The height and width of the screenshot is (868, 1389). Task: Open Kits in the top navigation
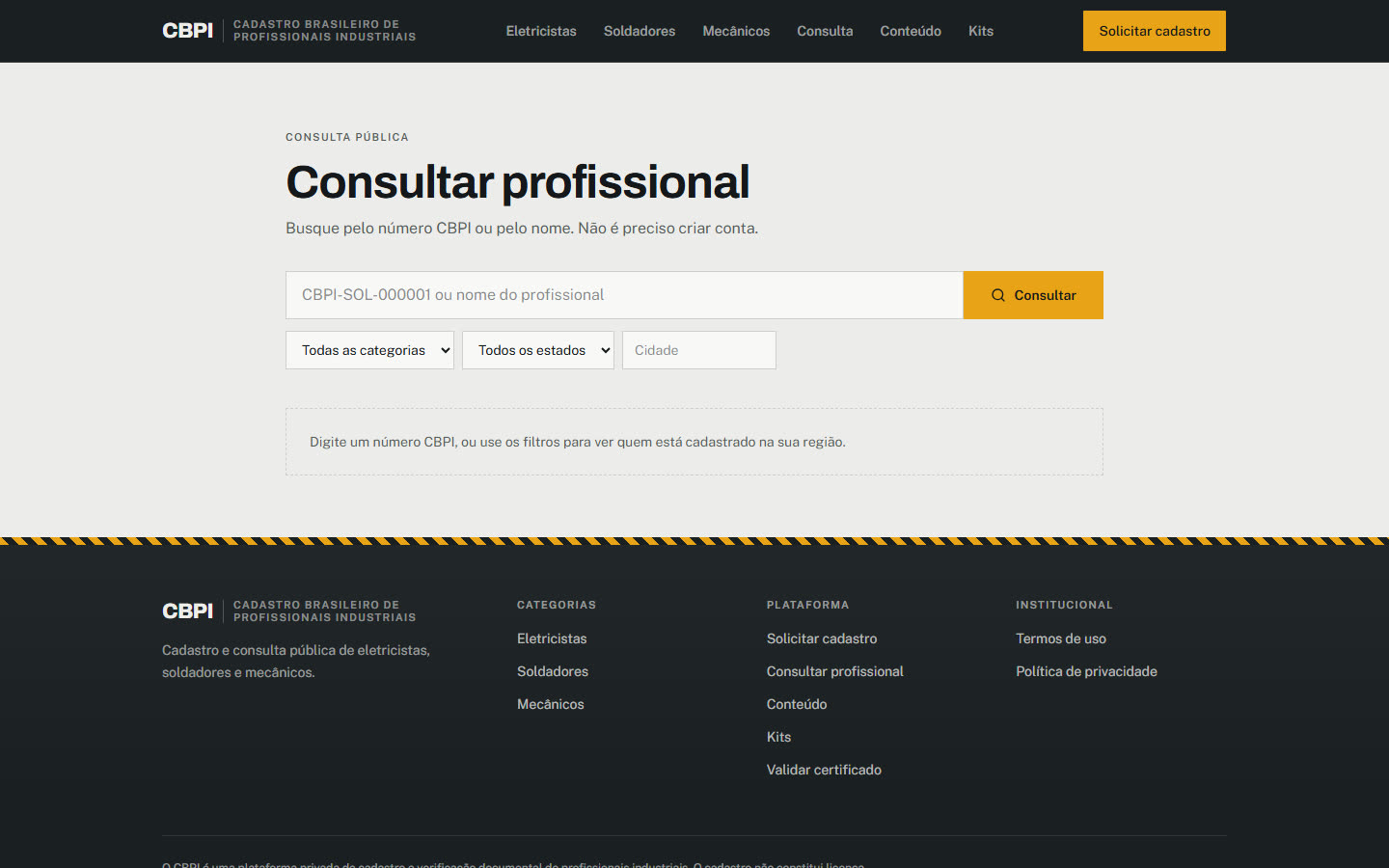point(981,31)
